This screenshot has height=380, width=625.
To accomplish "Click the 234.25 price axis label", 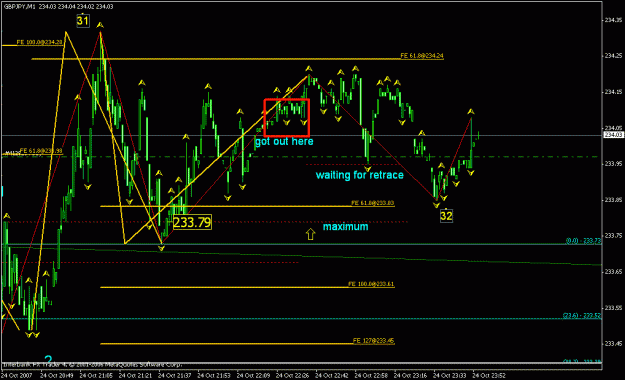I will (x=613, y=56).
